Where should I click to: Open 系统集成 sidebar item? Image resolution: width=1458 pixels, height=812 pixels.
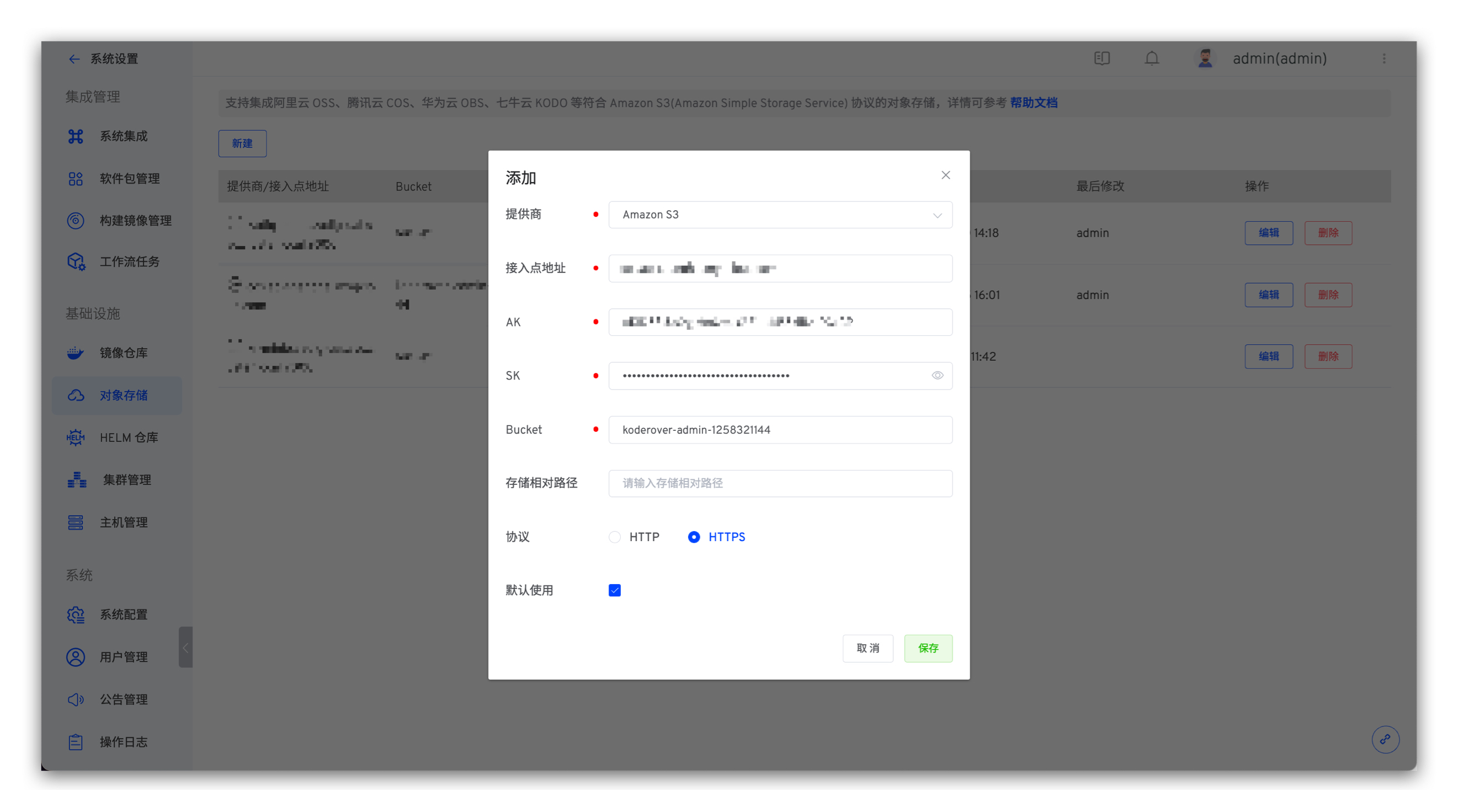(x=124, y=136)
